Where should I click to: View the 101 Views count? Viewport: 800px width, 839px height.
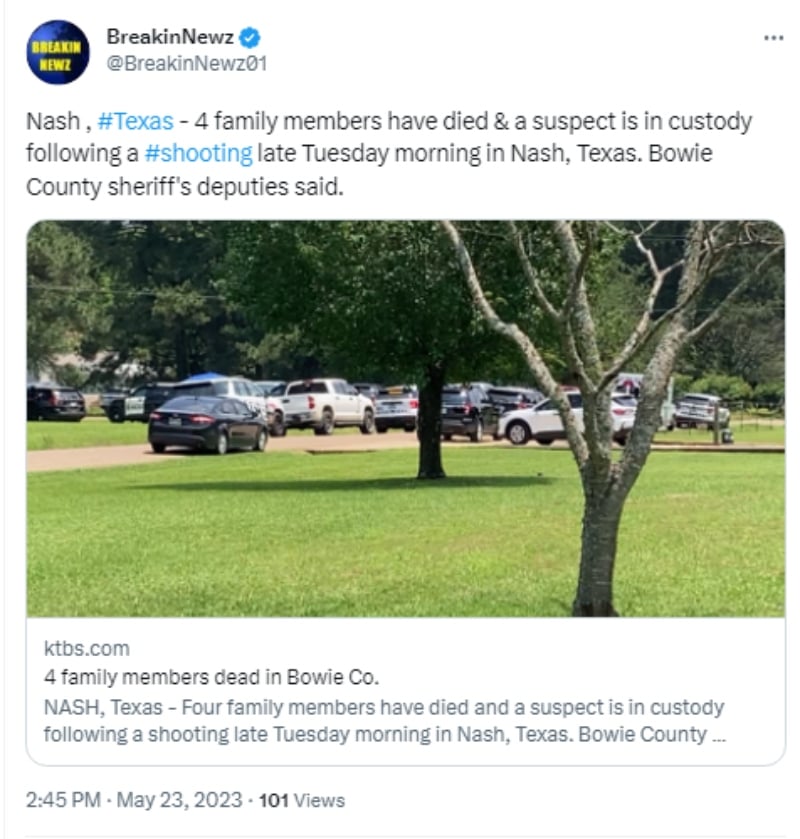pos(302,800)
